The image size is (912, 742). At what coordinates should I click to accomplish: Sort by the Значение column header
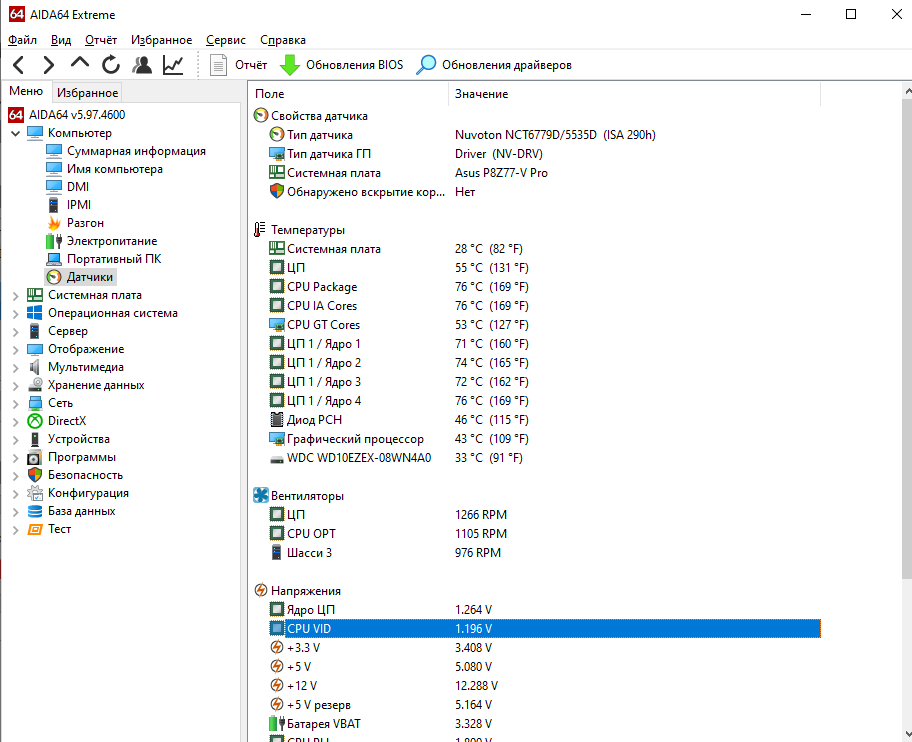[x=634, y=94]
